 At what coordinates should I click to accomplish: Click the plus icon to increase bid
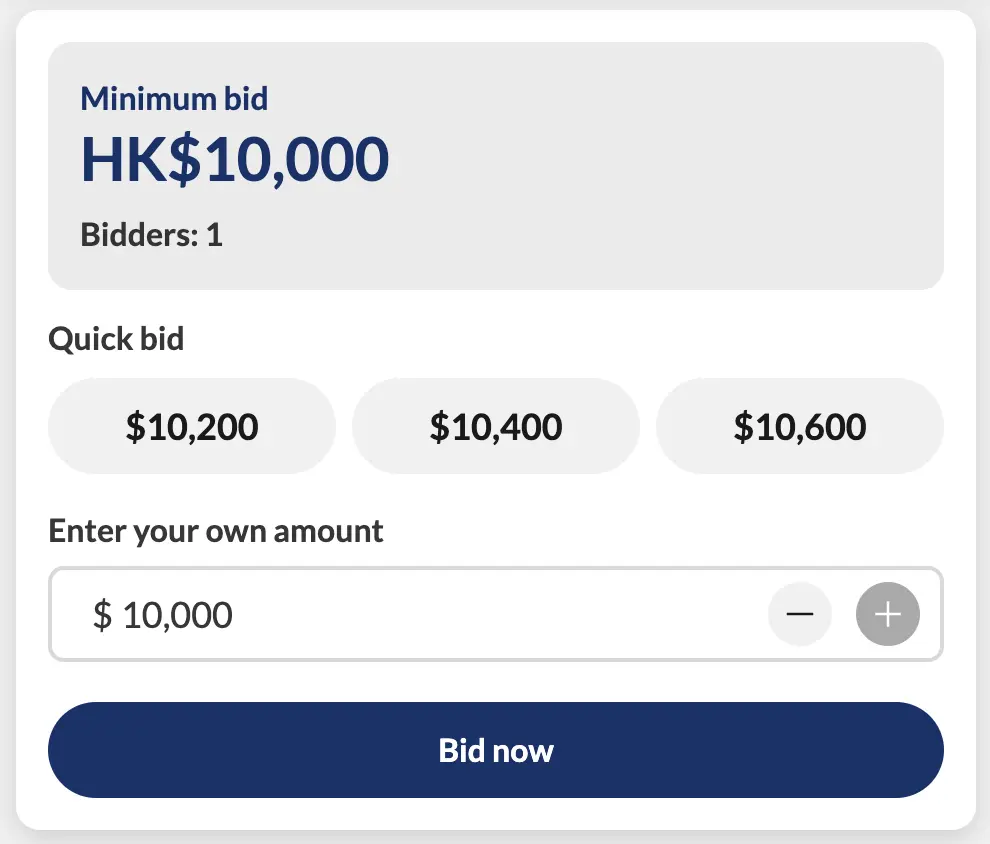(888, 614)
